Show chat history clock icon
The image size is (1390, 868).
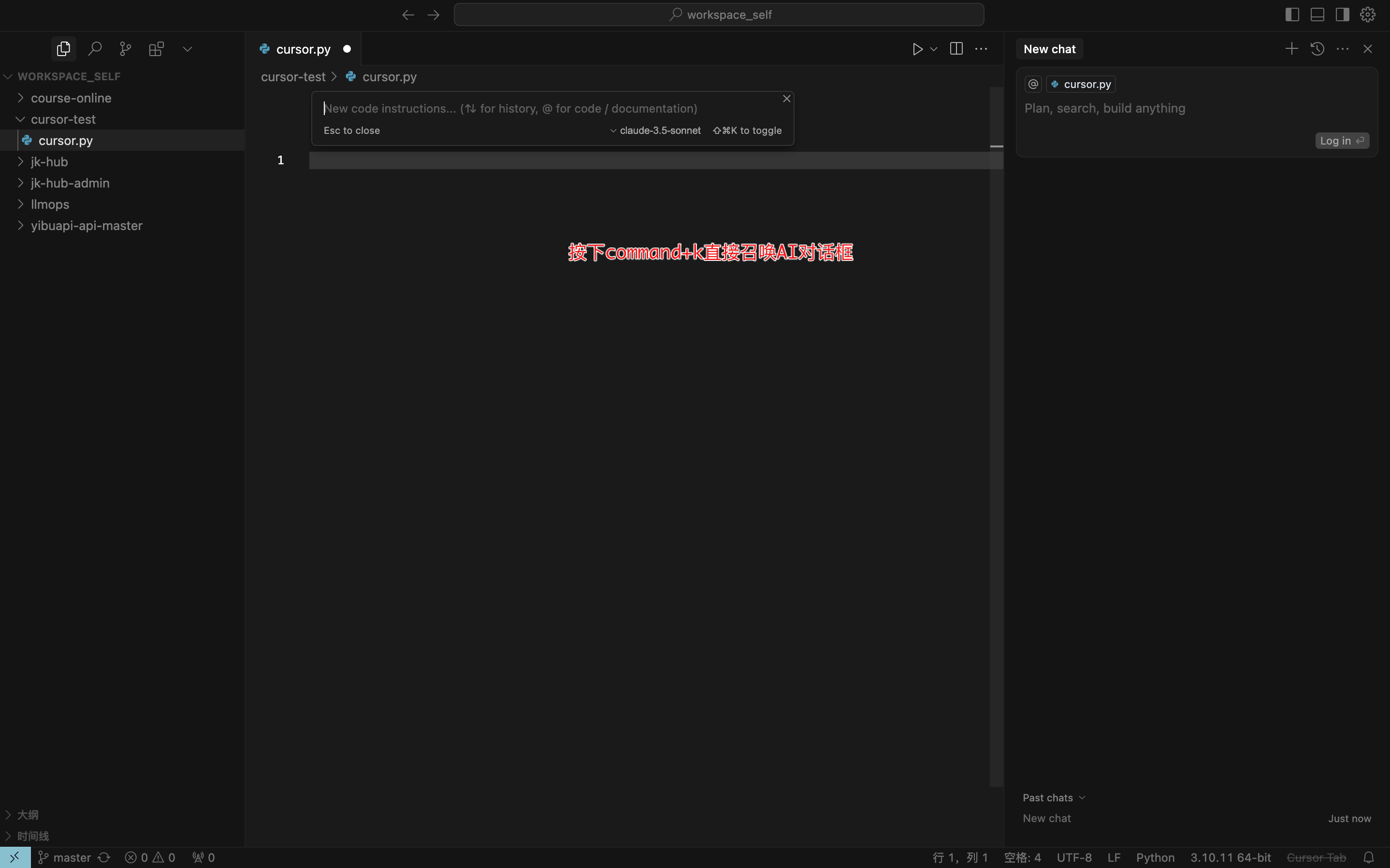pyautogui.click(x=1317, y=49)
